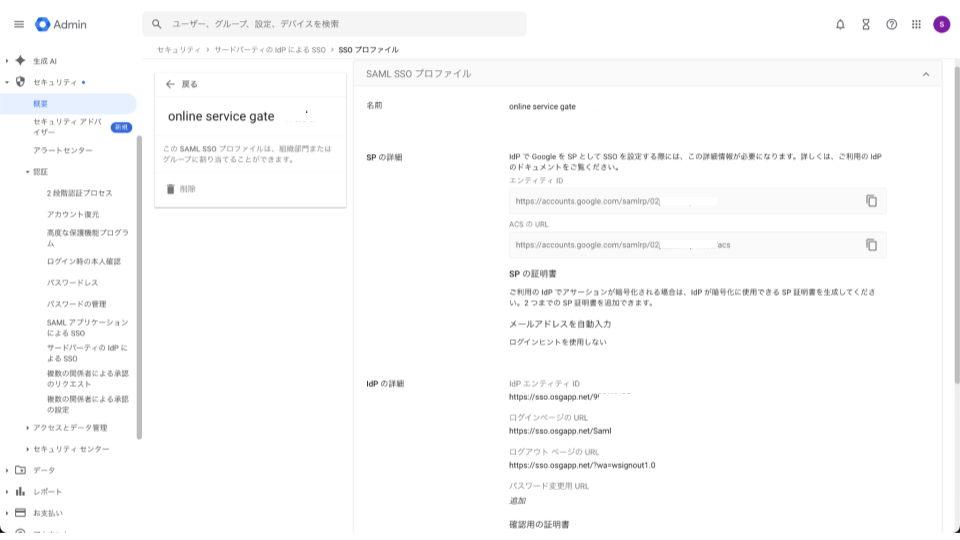
Task: Copy the ACS の URL value
Action: (871, 245)
